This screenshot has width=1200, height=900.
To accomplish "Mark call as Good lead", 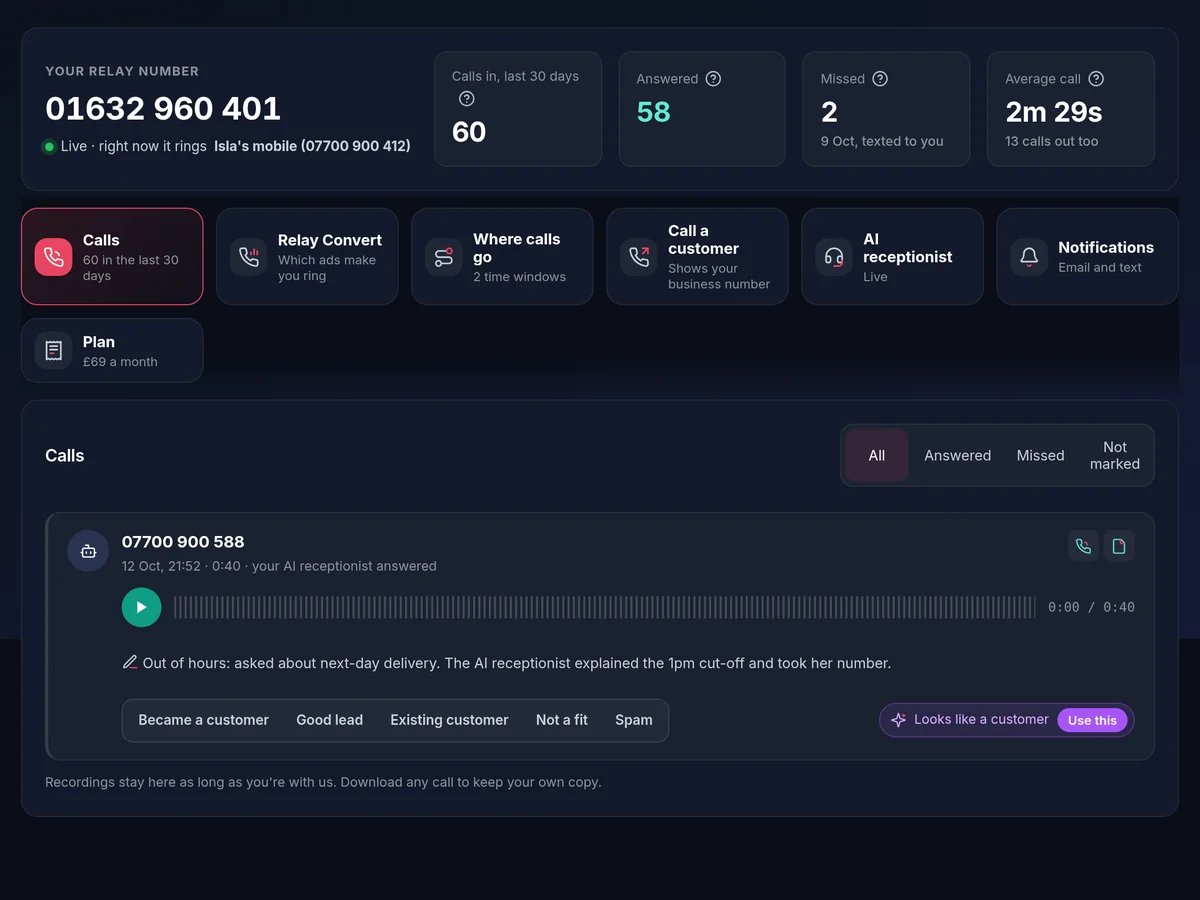I will [329, 720].
